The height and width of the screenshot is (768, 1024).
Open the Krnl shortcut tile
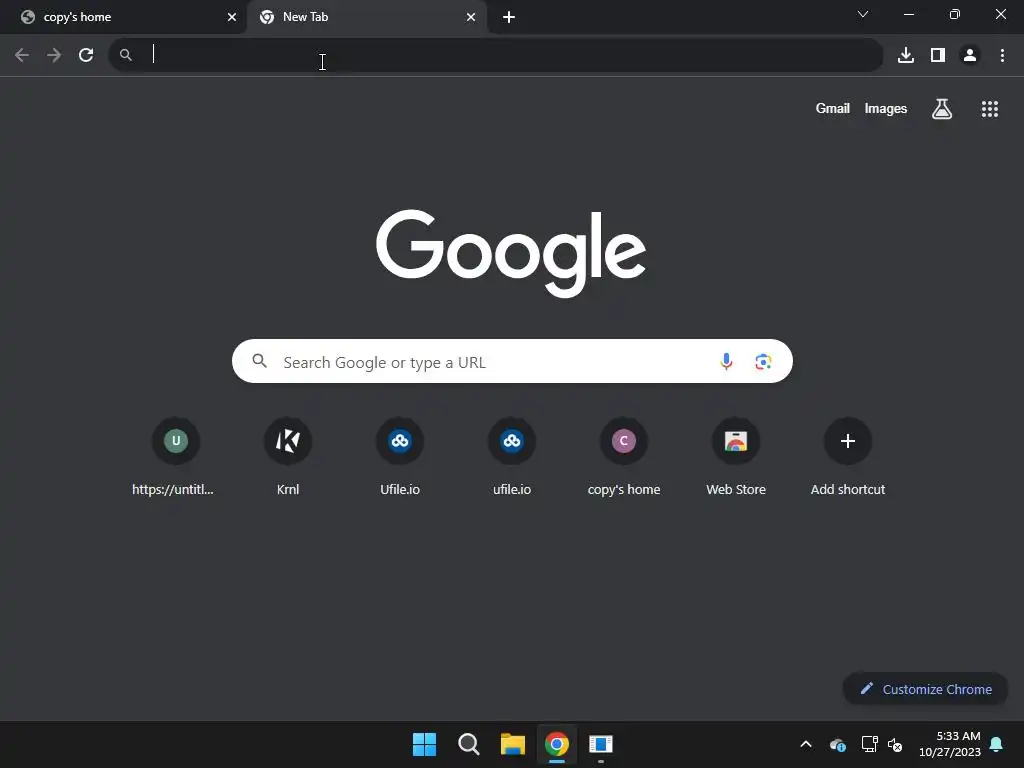[288, 457]
